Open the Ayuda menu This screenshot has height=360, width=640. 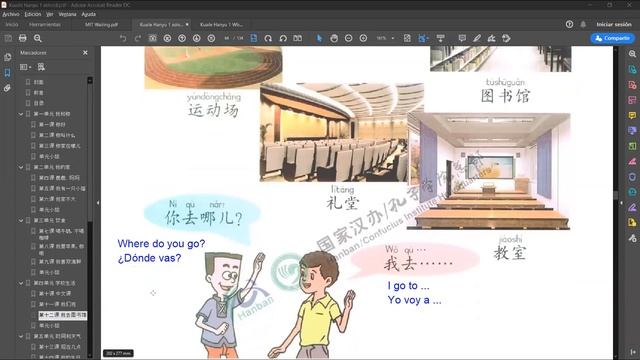pyautogui.click(x=89, y=14)
